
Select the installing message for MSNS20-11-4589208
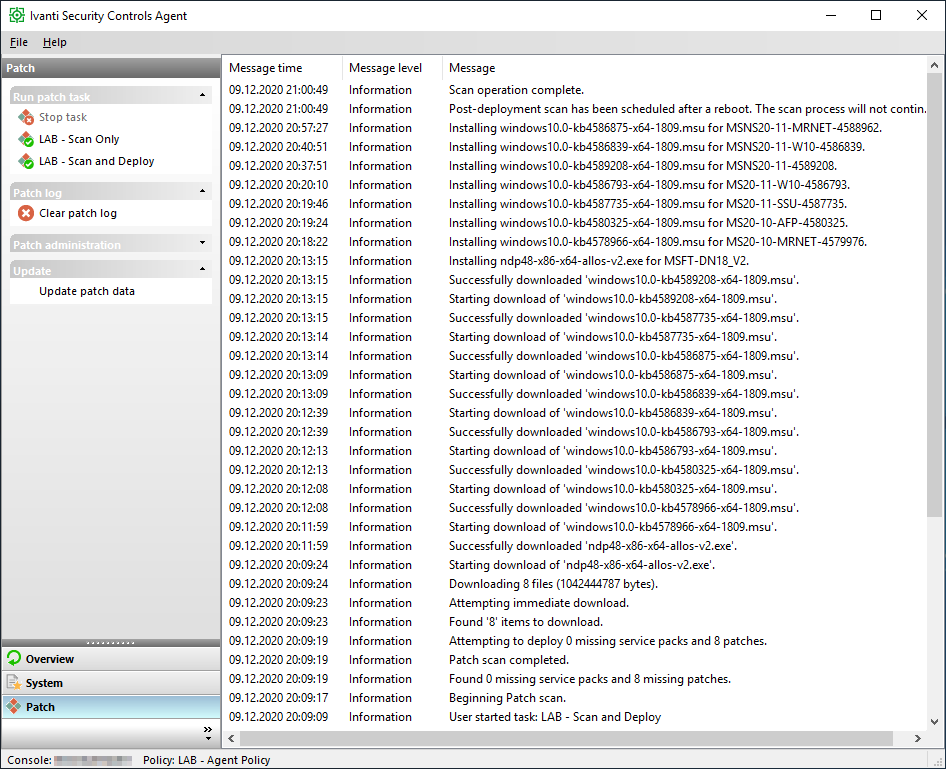(643, 166)
